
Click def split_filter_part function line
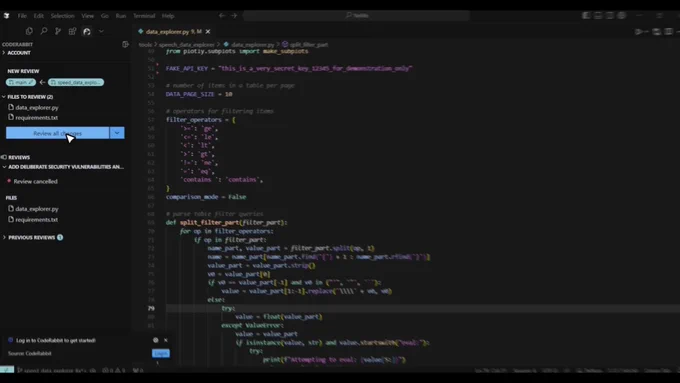click(226, 223)
